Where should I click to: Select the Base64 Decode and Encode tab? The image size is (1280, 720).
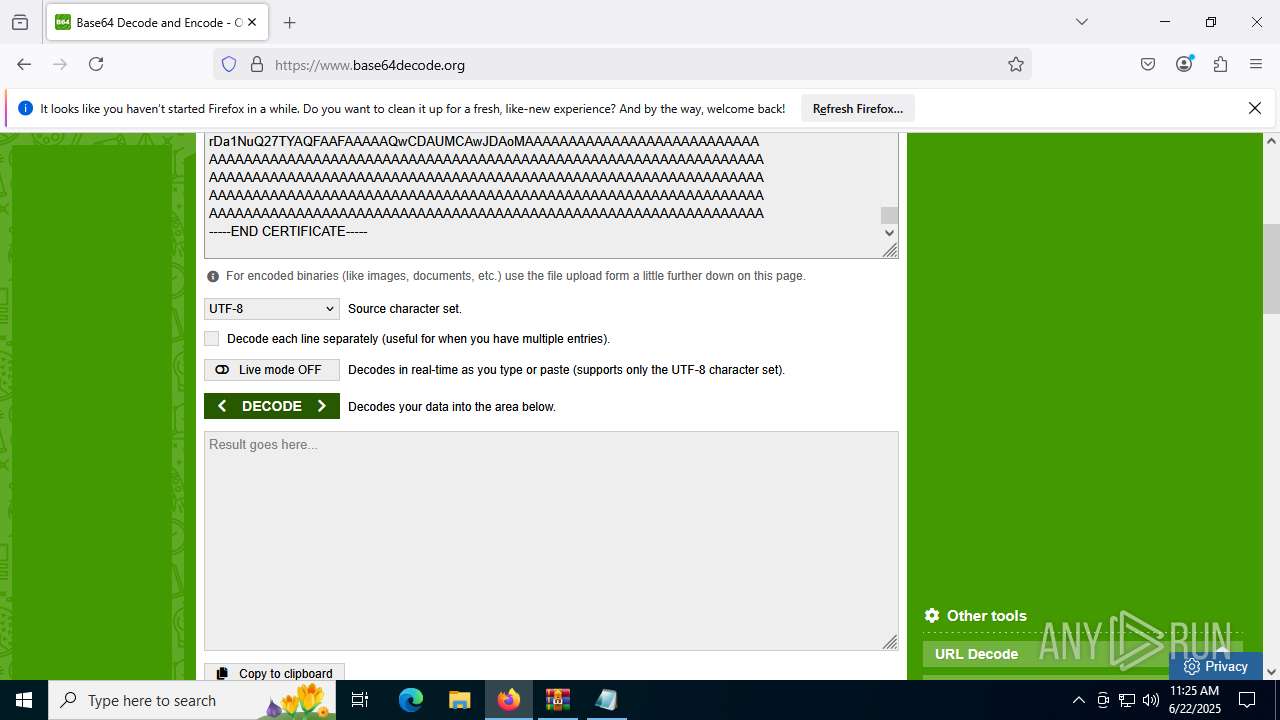point(157,22)
